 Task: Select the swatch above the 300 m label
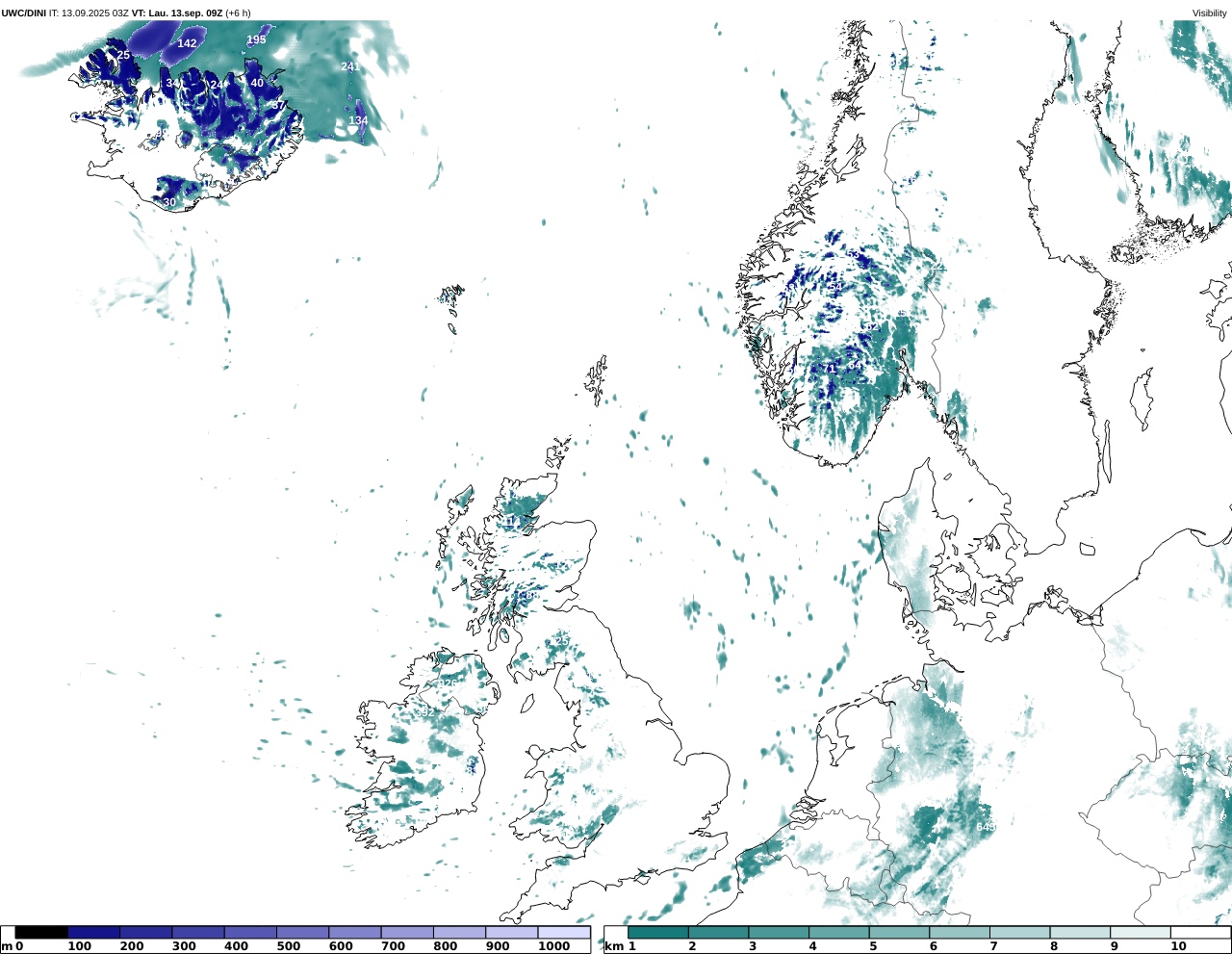[x=198, y=932]
